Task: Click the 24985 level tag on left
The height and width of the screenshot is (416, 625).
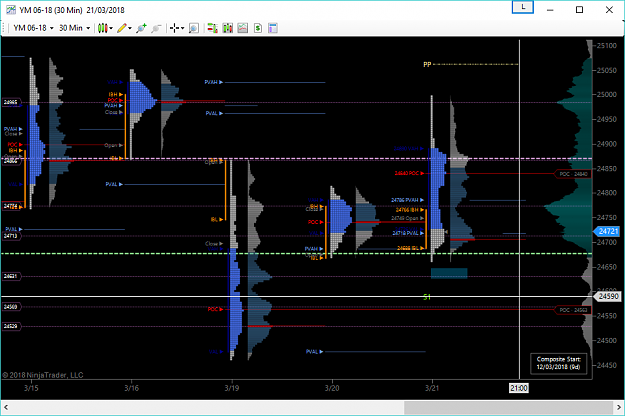Action: click(x=11, y=102)
